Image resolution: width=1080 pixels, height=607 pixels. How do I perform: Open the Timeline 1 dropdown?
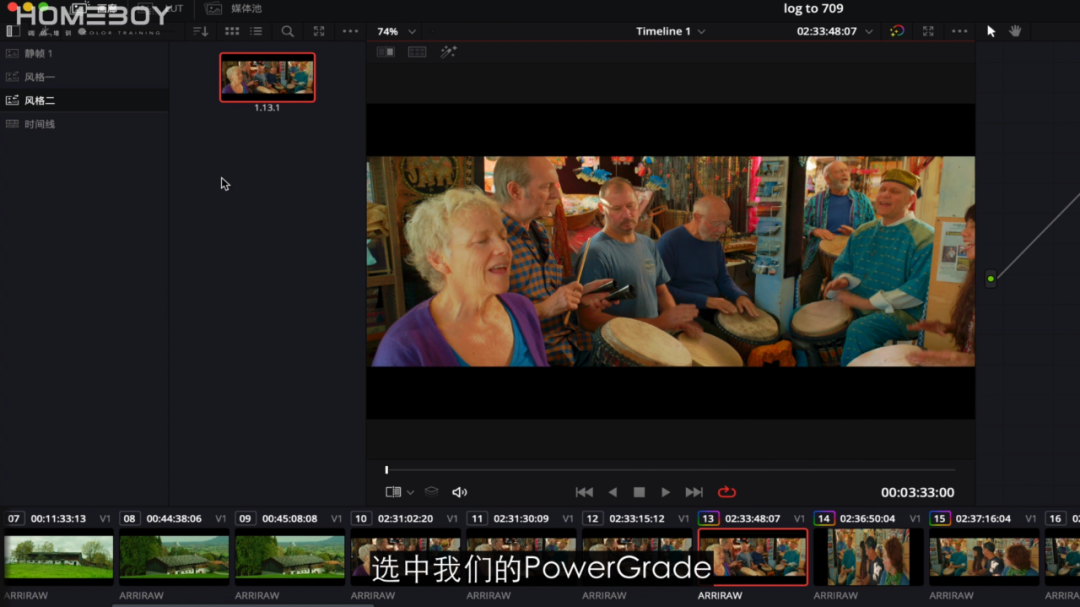coord(701,31)
